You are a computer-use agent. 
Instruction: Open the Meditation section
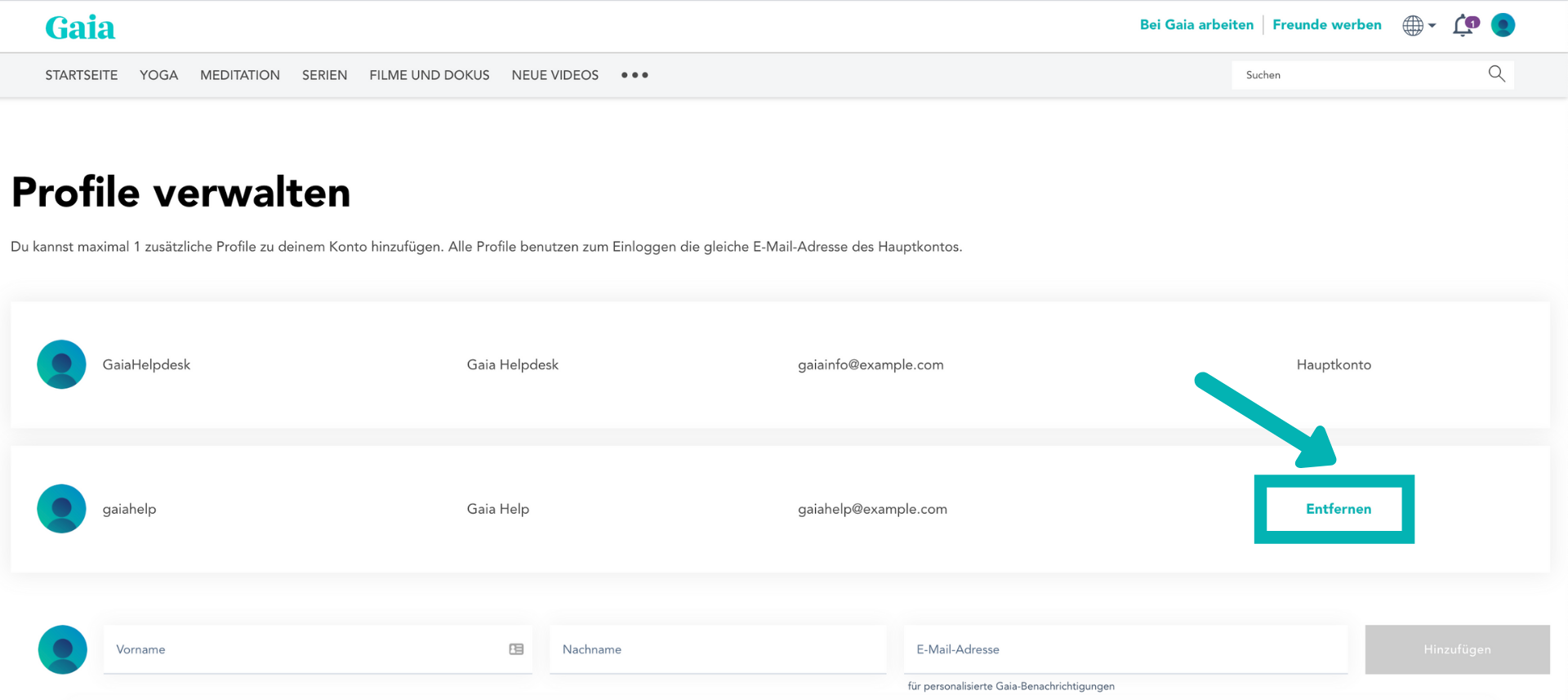click(240, 75)
